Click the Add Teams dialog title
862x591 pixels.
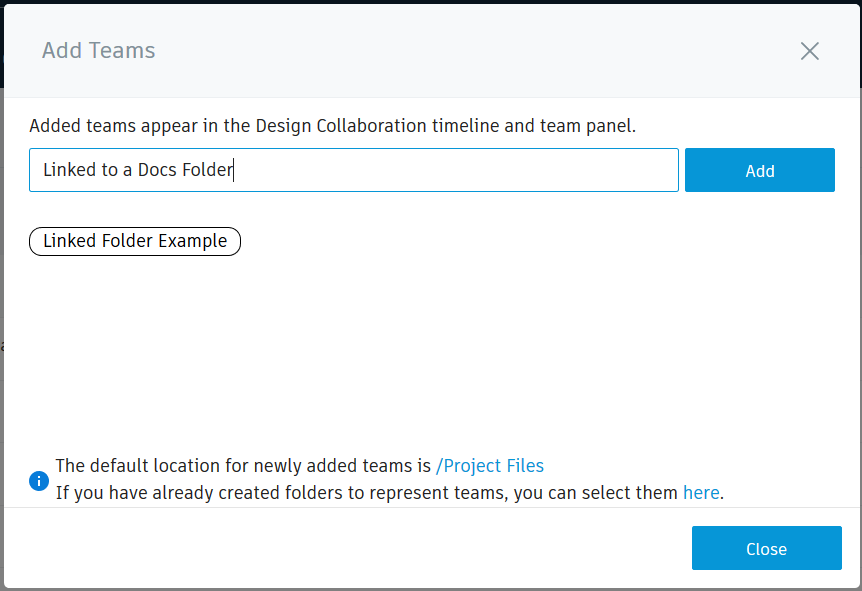coord(98,50)
